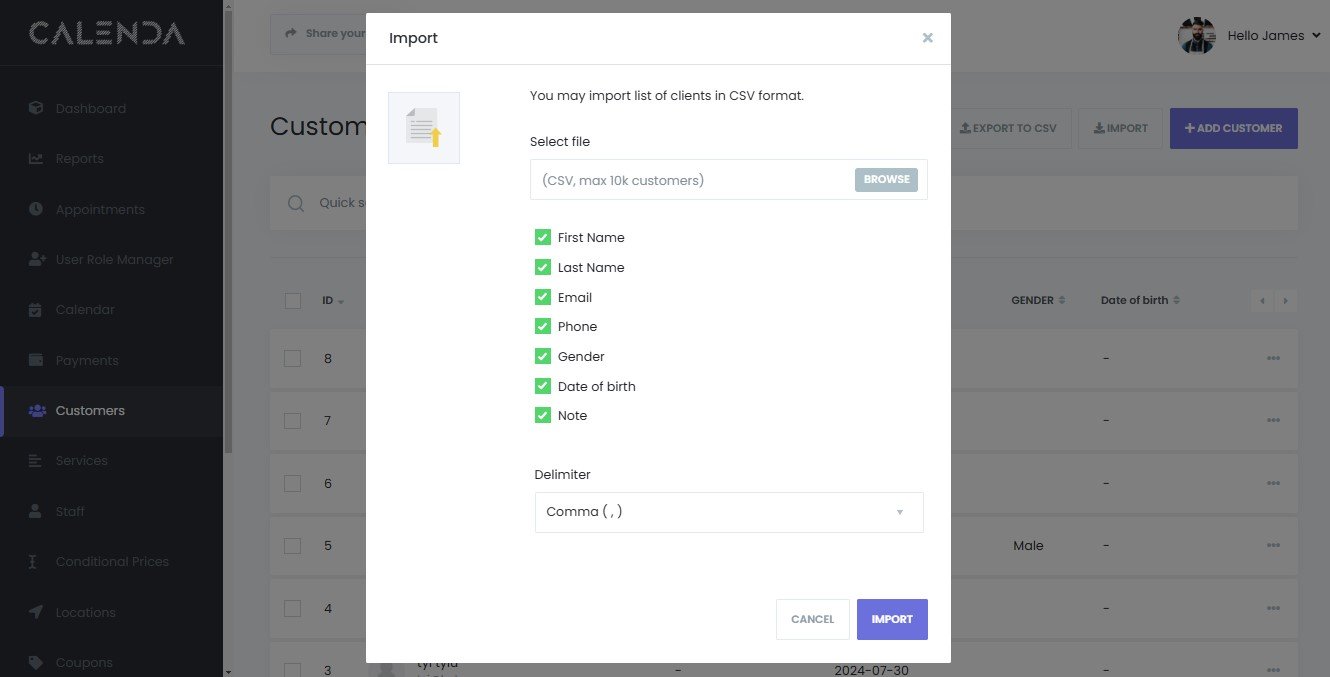Uncheck the Email field checkbox
Image resolution: width=1330 pixels, height=677 pixels.
(x=543, y=297)
